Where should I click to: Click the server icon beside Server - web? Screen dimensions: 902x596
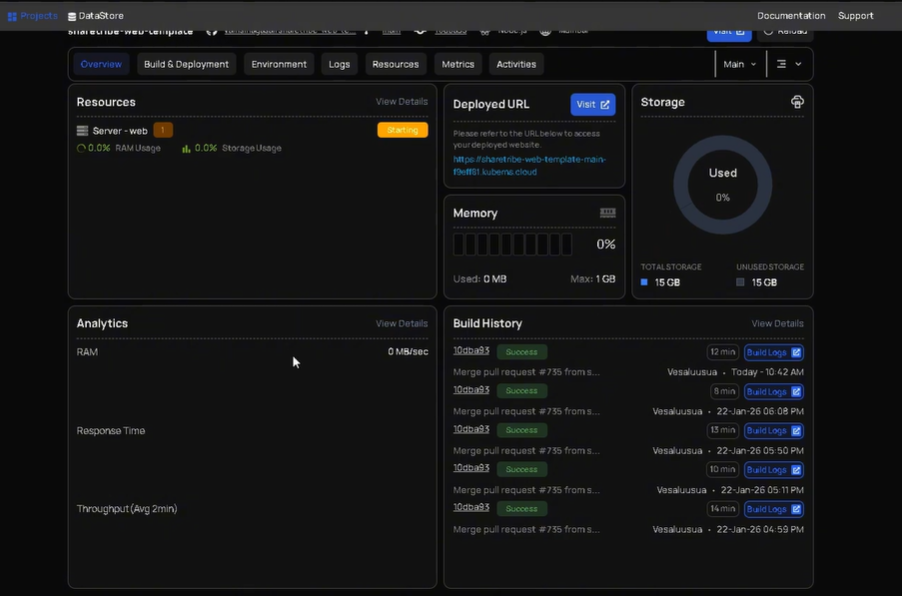(82, 130)
